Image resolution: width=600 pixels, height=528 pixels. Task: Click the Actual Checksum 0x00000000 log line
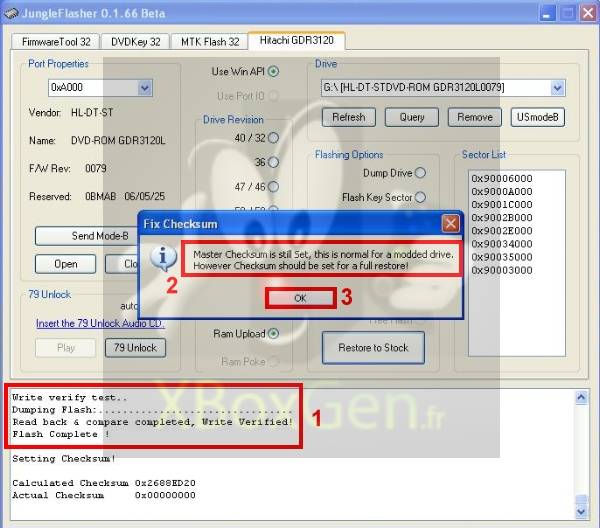pos(104,495)
